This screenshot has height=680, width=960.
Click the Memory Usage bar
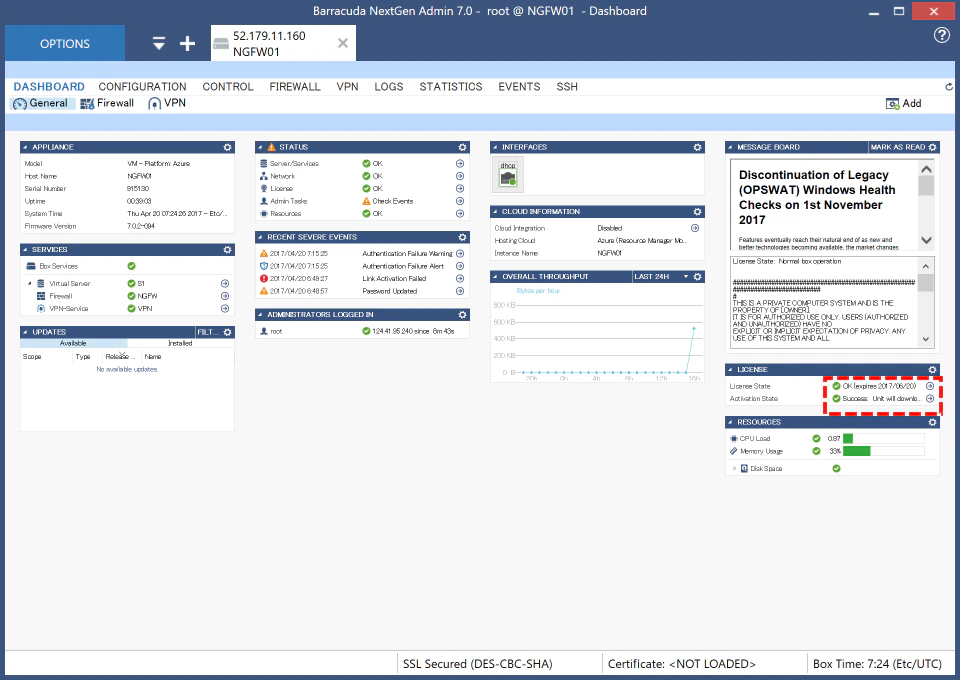click(x=883, y=451)
